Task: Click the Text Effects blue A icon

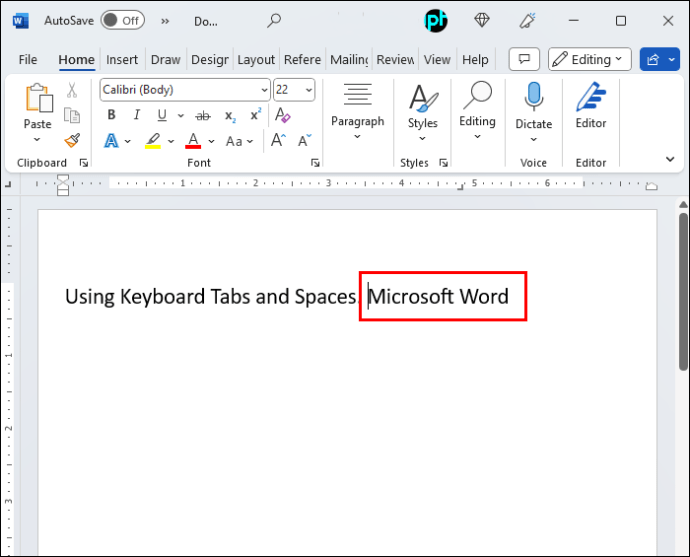Action: [x=111, y=141]
